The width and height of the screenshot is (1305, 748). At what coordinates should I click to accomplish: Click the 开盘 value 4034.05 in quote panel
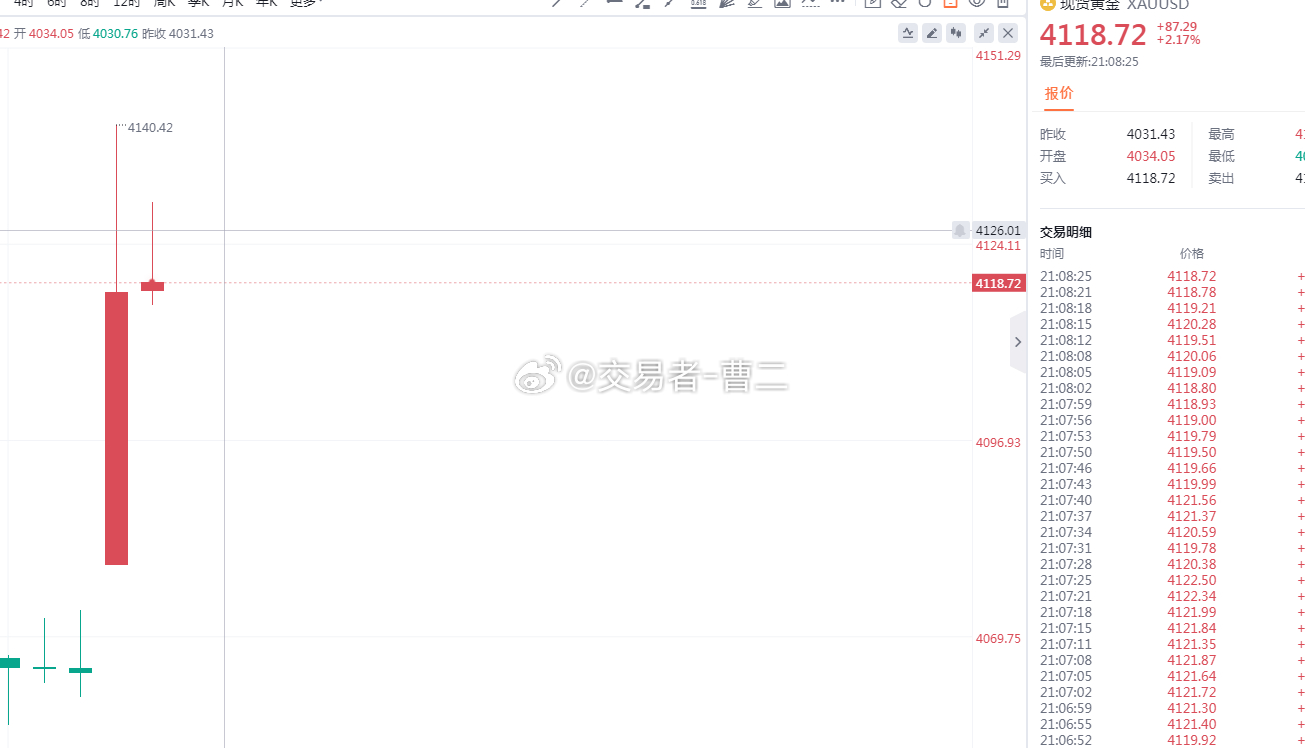[1151, 156]
